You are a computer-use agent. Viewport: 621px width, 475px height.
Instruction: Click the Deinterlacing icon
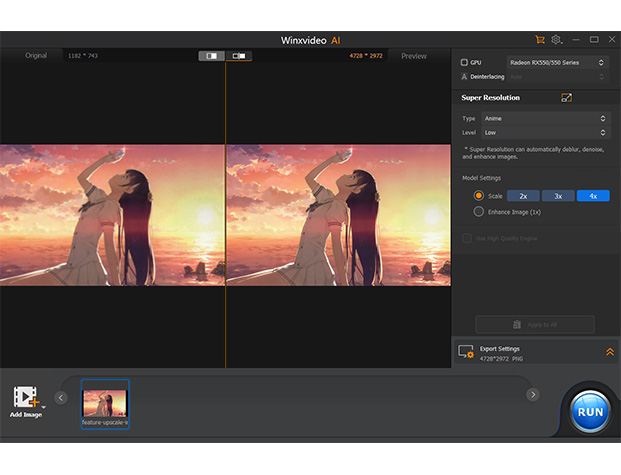pyautogui.click(x=464, y=76)
